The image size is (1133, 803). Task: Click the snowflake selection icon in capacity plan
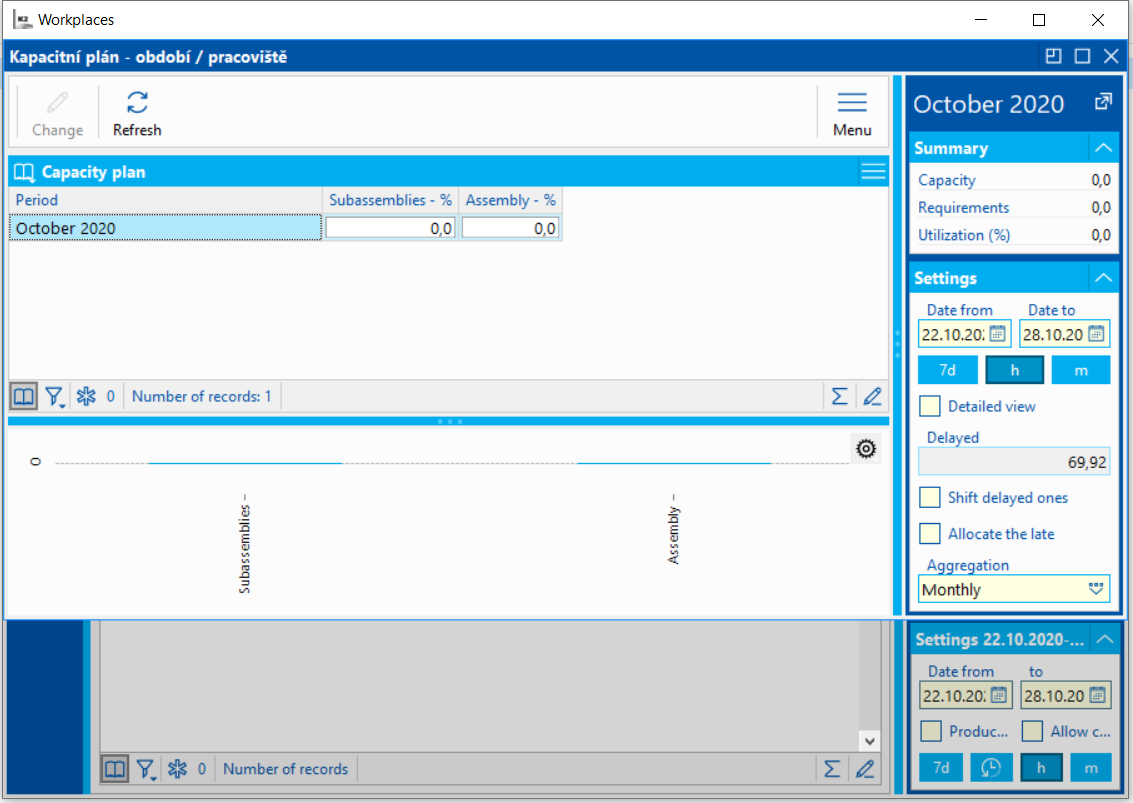tap(86, 396)
